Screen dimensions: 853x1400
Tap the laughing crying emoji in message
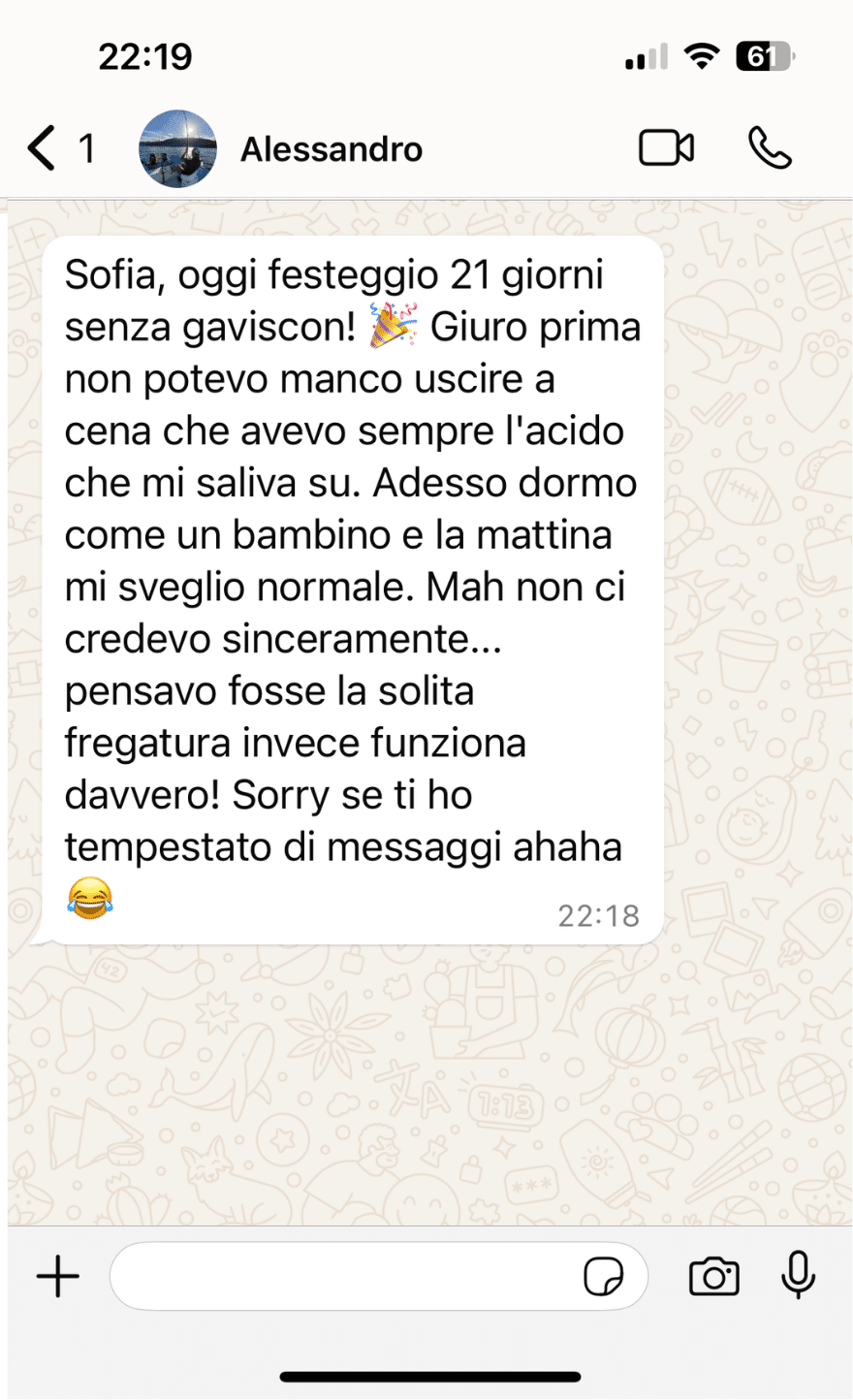click(x=89, y=898)
